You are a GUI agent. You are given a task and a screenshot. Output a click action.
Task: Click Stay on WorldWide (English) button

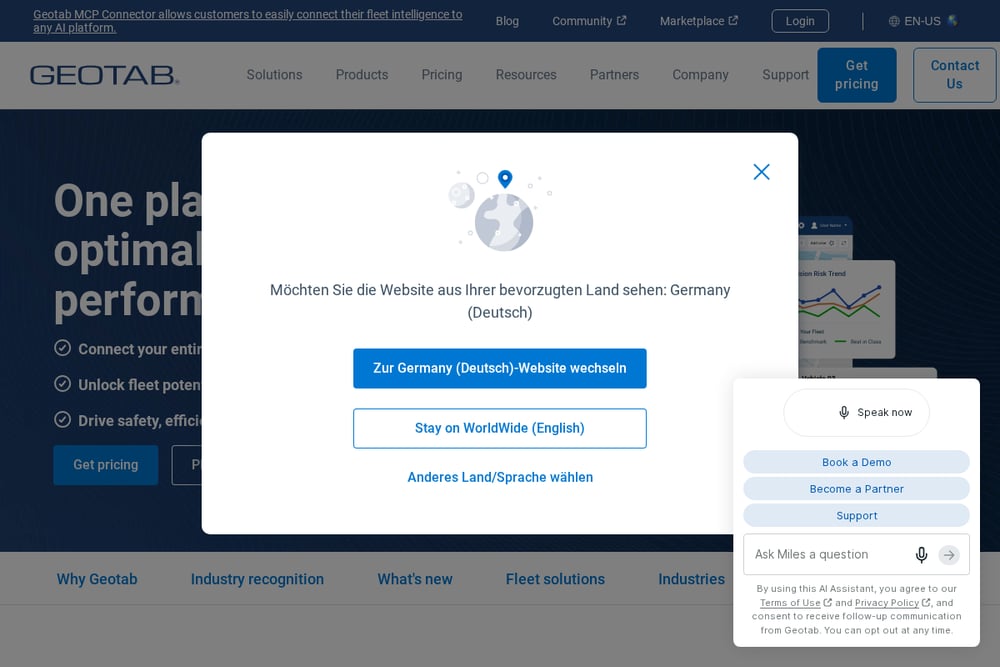[x=499, y=428]
